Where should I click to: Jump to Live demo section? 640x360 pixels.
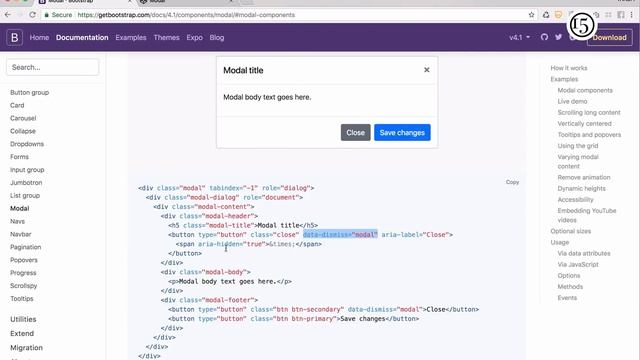572,101
